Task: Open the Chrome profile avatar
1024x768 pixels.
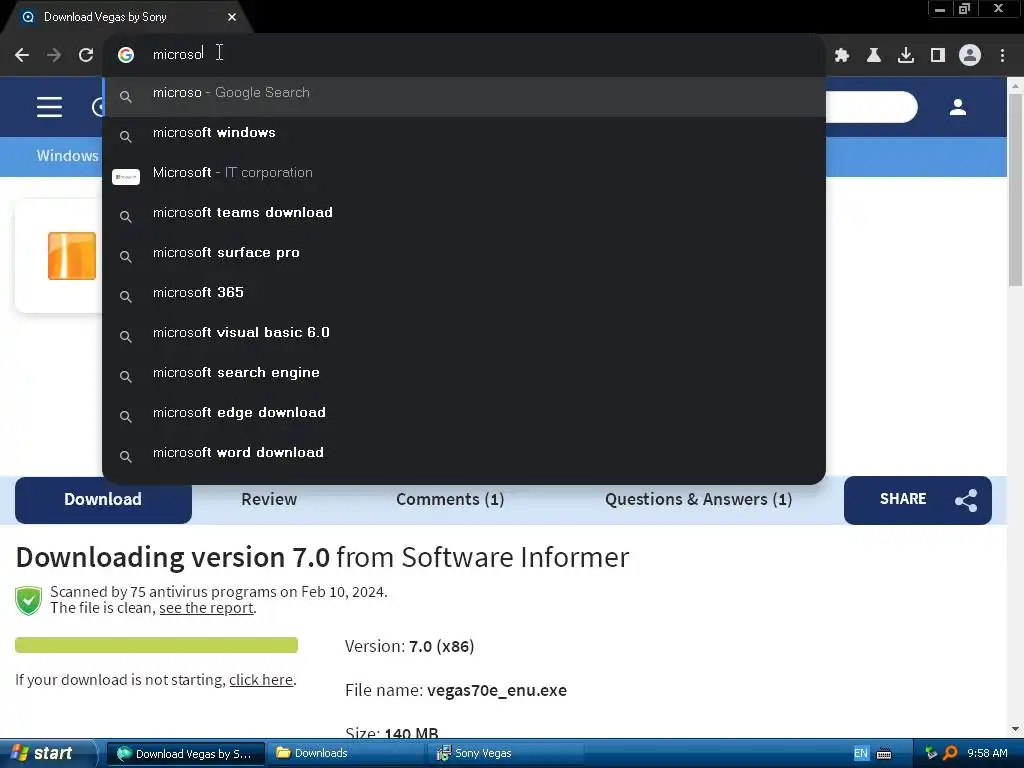Action: [x=970, y=55]
